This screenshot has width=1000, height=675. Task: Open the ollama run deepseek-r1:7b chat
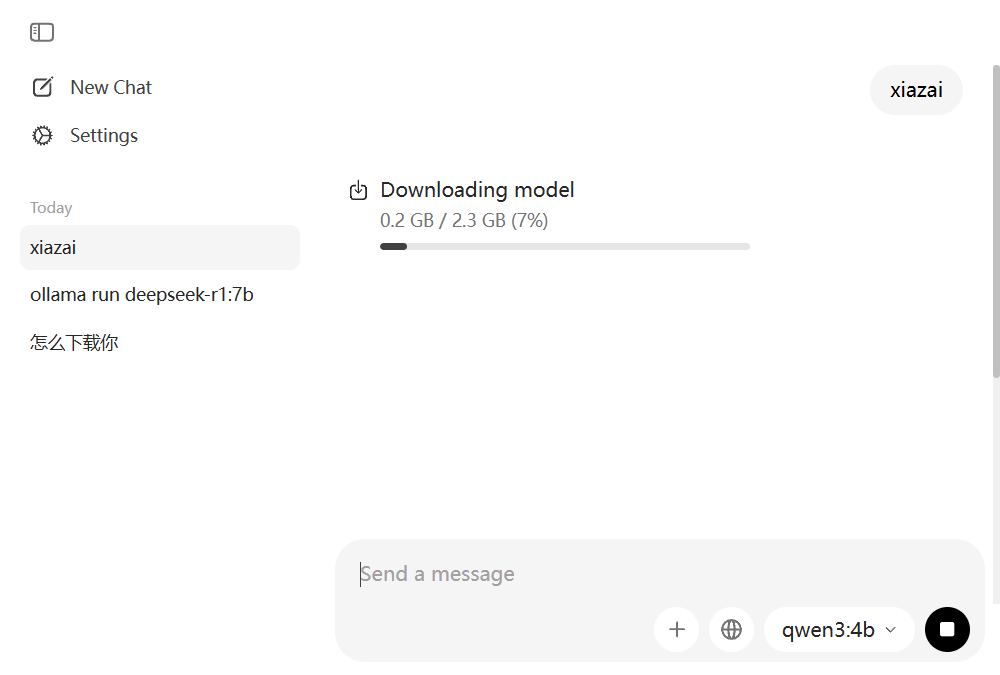[x=142, y=295]
